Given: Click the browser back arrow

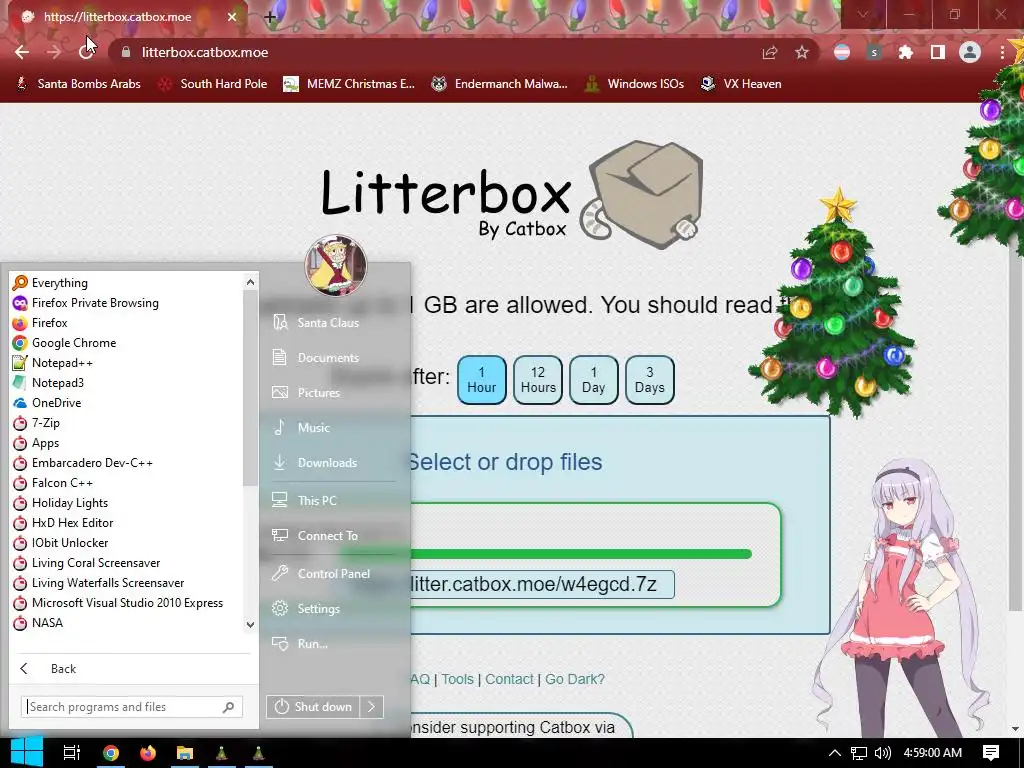Looking at the screenshot, I should coord(22,52).
